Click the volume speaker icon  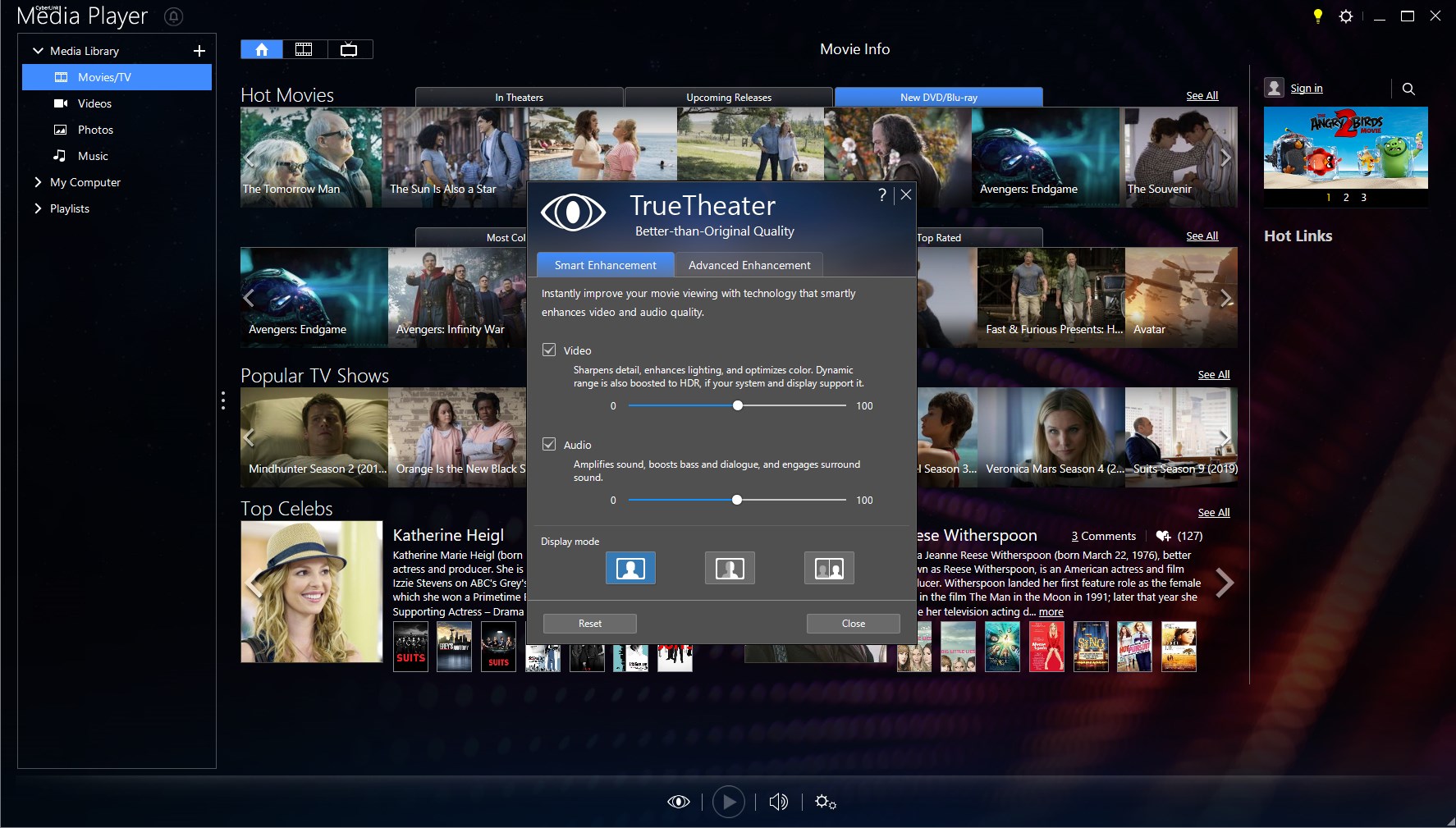pyautogui.click(x=777, y=802)
